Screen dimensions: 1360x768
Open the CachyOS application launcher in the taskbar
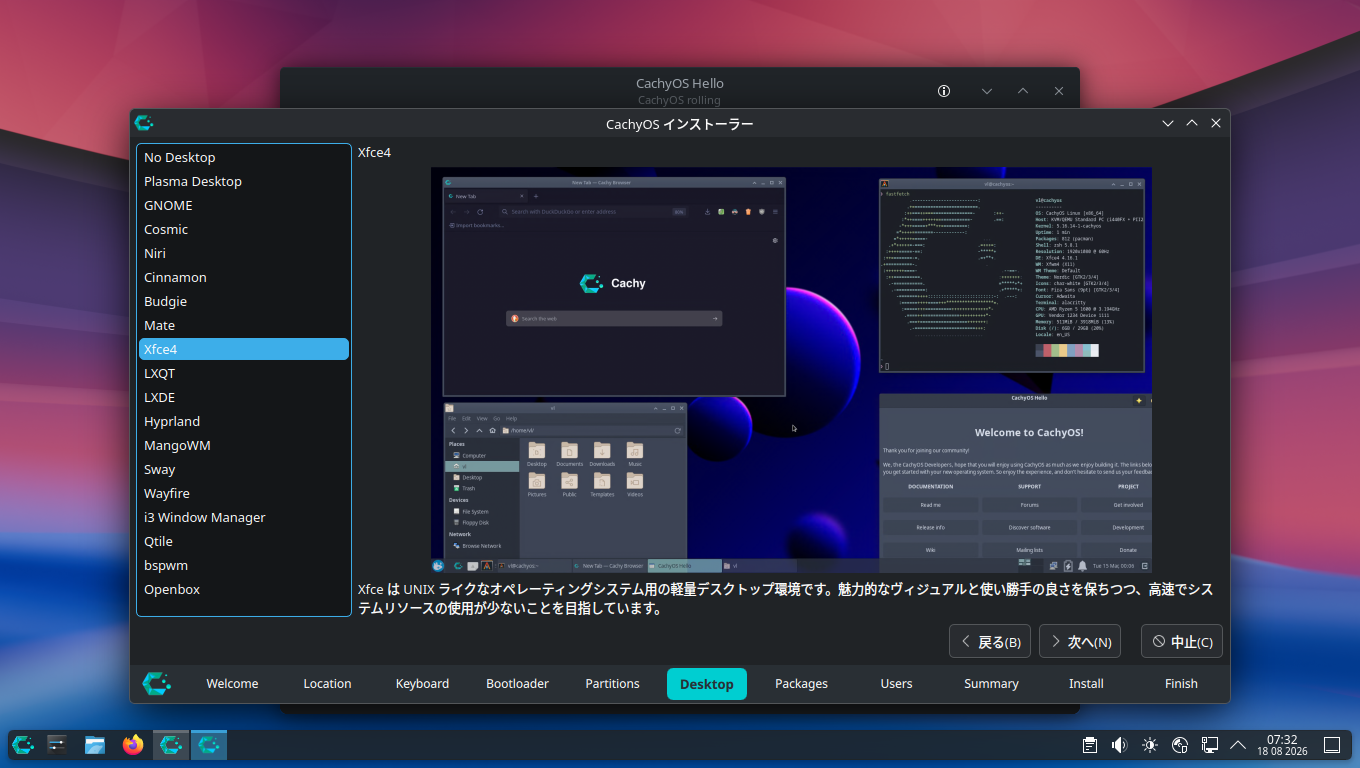point(23,745)
